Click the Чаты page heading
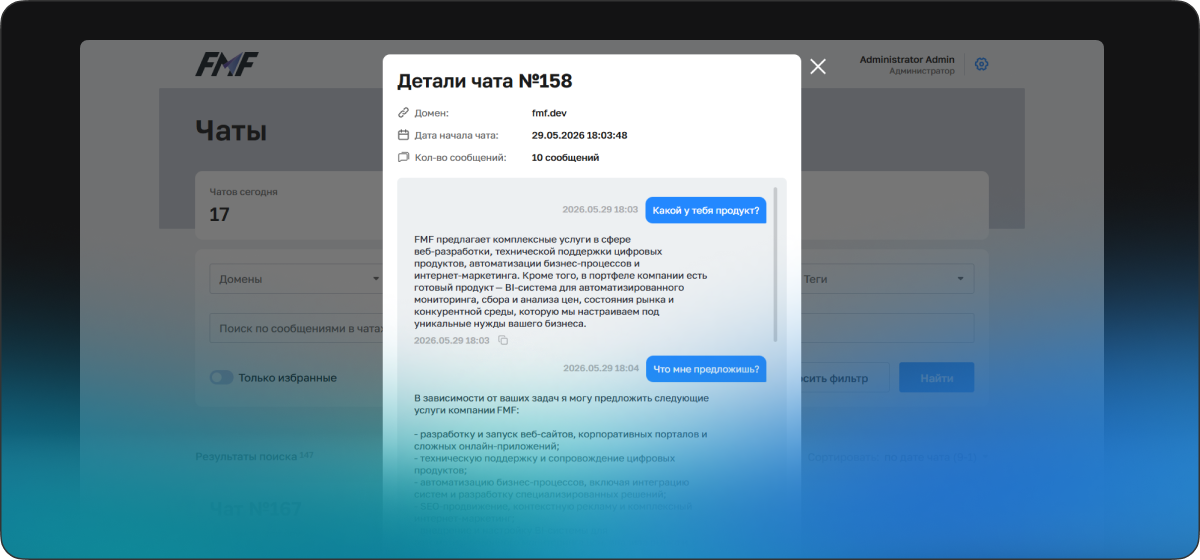This screenshot has height=560, width=1200. 231,130
